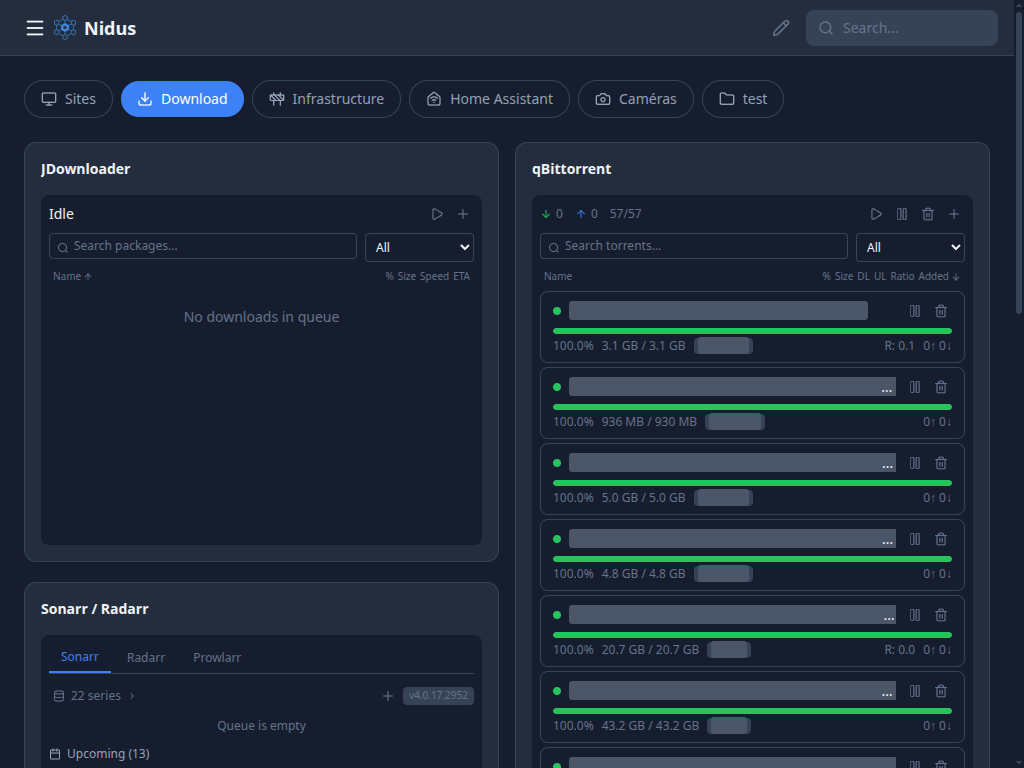This screenshot has width=1024, height=768.
Task: Pause all torrents in qBittorrent header
Action: tap(902, 214)
